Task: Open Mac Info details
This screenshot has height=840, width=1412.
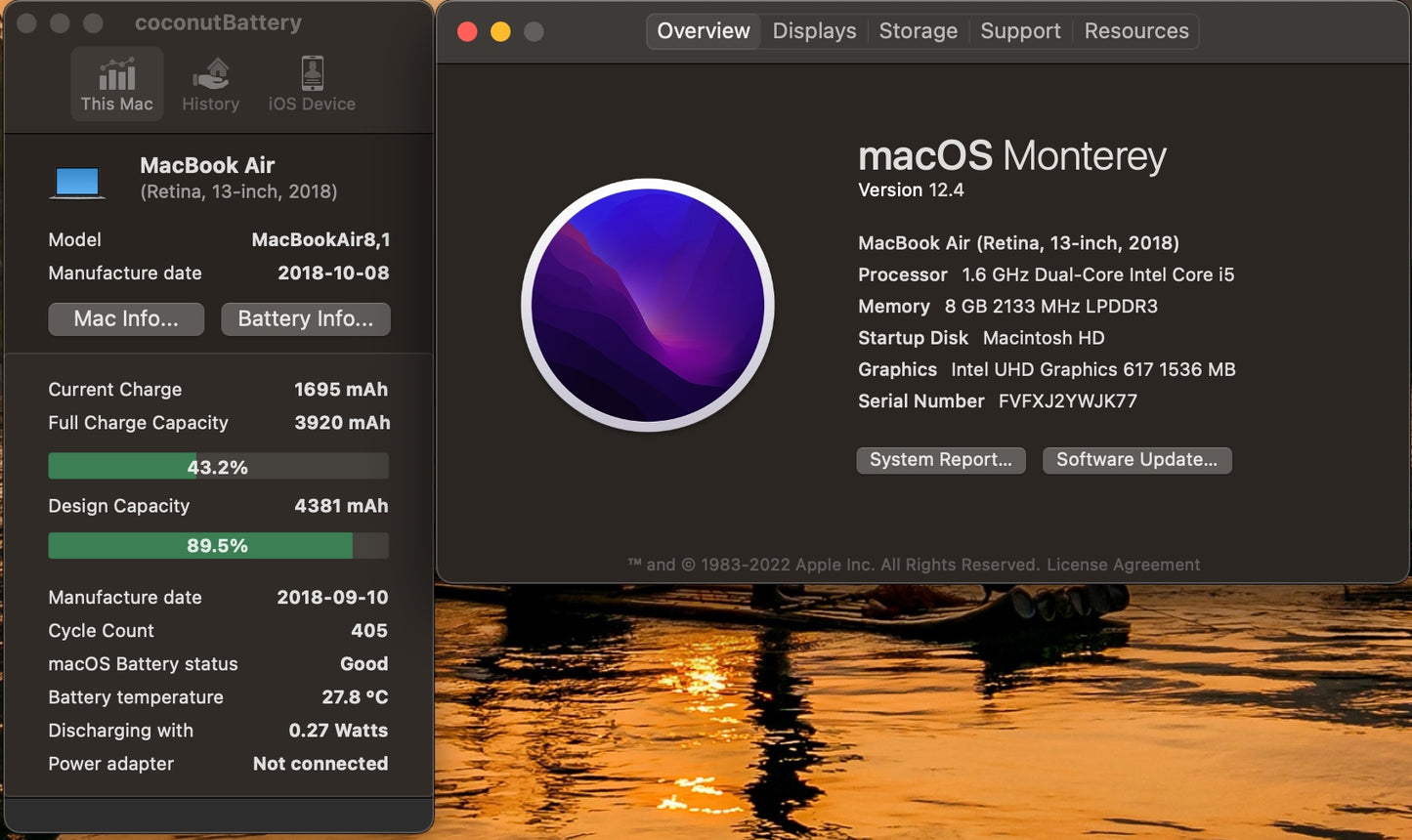Action: (125, 318)
